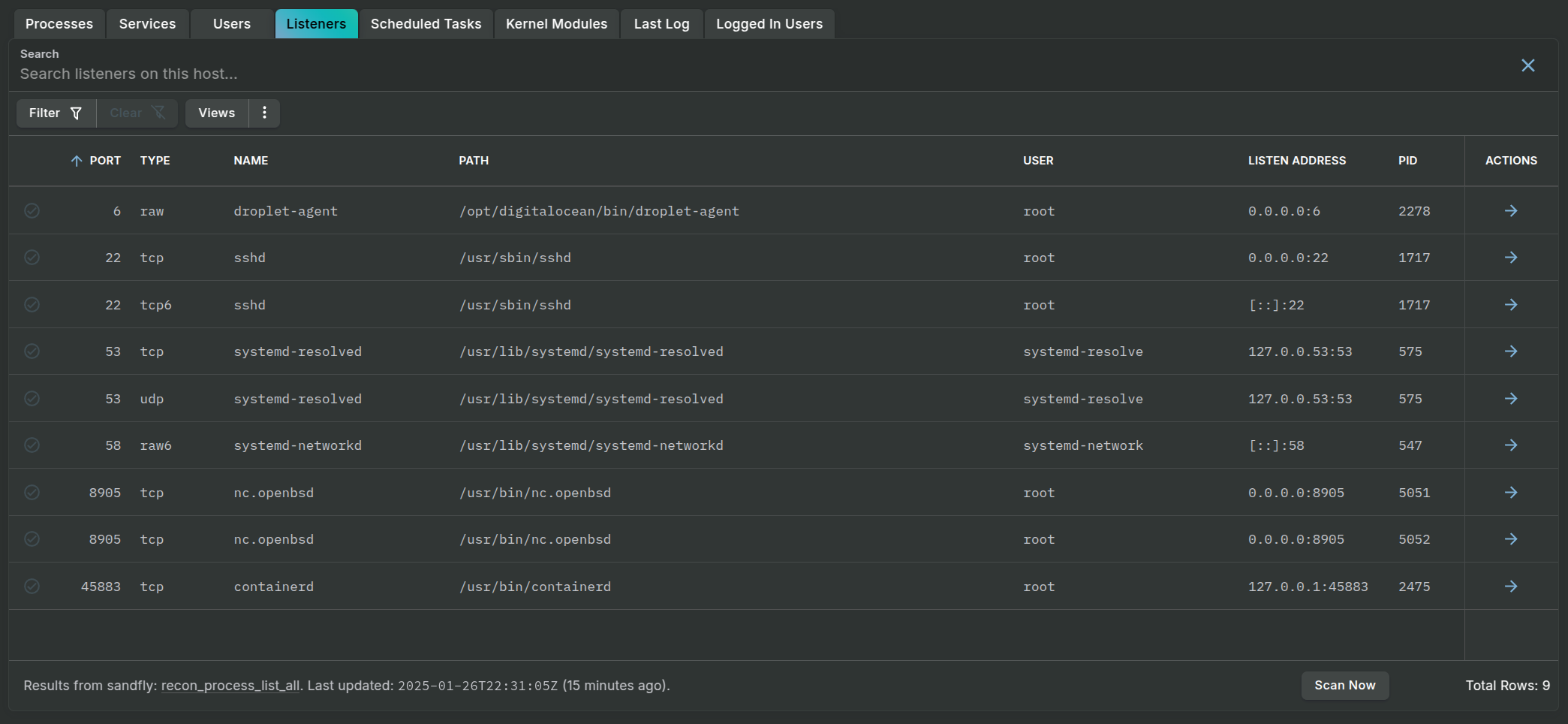Click the udp type cell
The width and height of the screenshot is (1568, 724).
coord(152,399)
